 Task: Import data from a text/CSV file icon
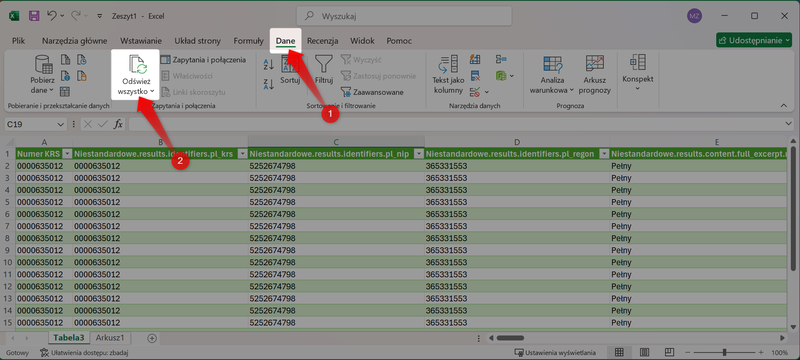65,60
